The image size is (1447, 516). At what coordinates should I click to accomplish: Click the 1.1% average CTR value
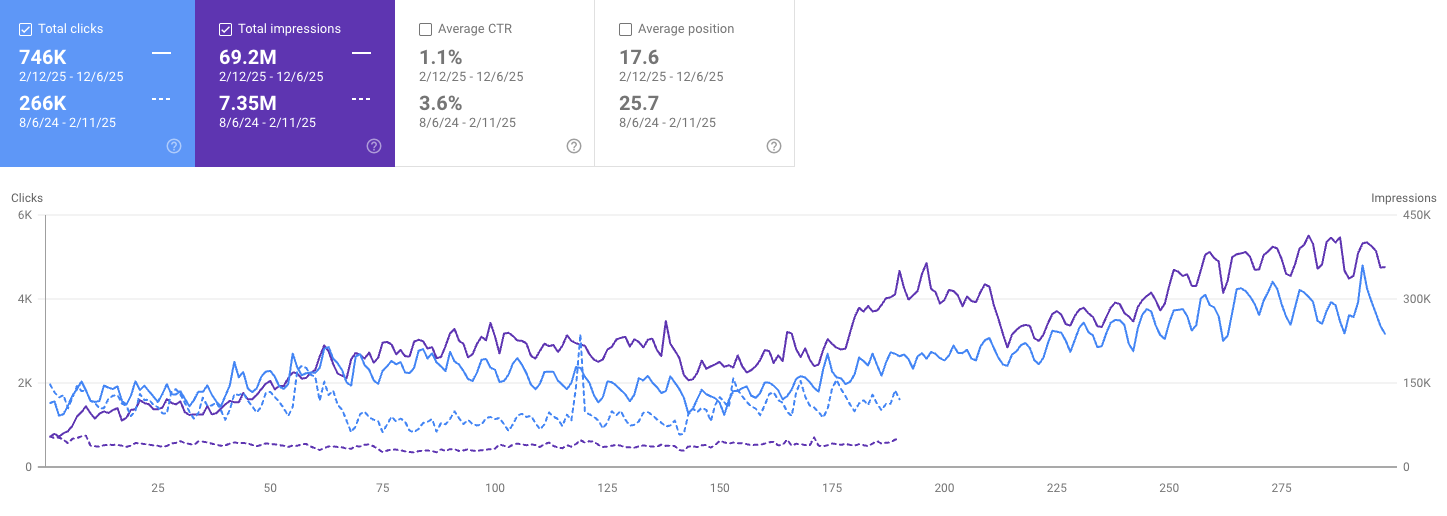(440, 57)
